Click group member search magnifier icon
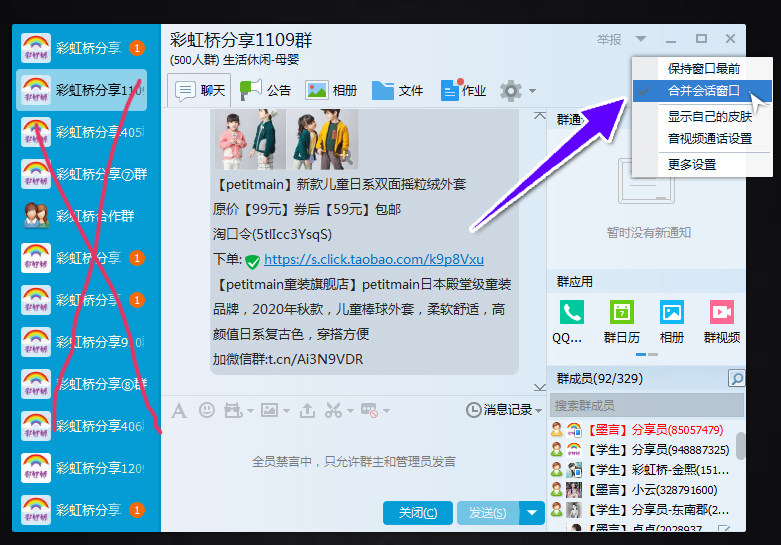The image size is (781, 545). 736,379
